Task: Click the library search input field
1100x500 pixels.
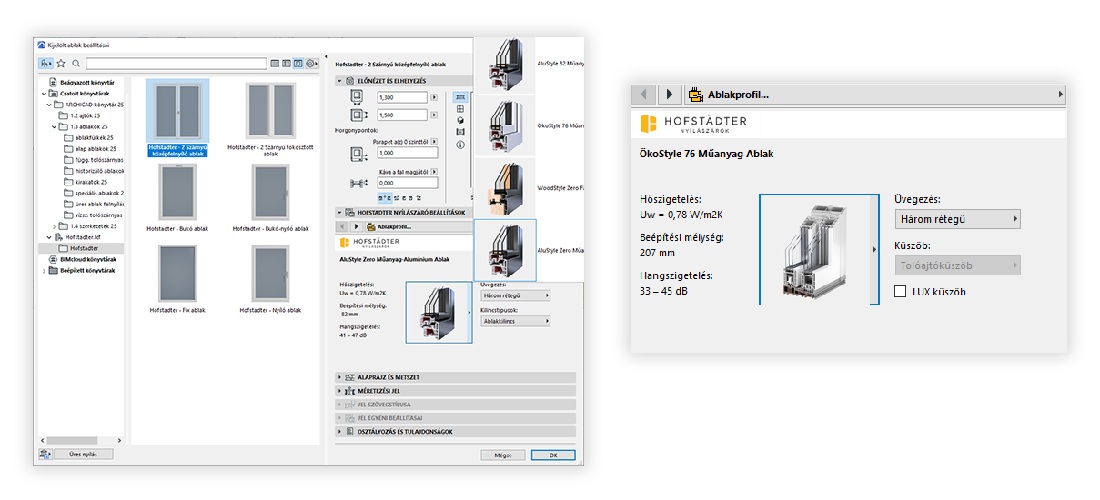Action: [176, 63]
